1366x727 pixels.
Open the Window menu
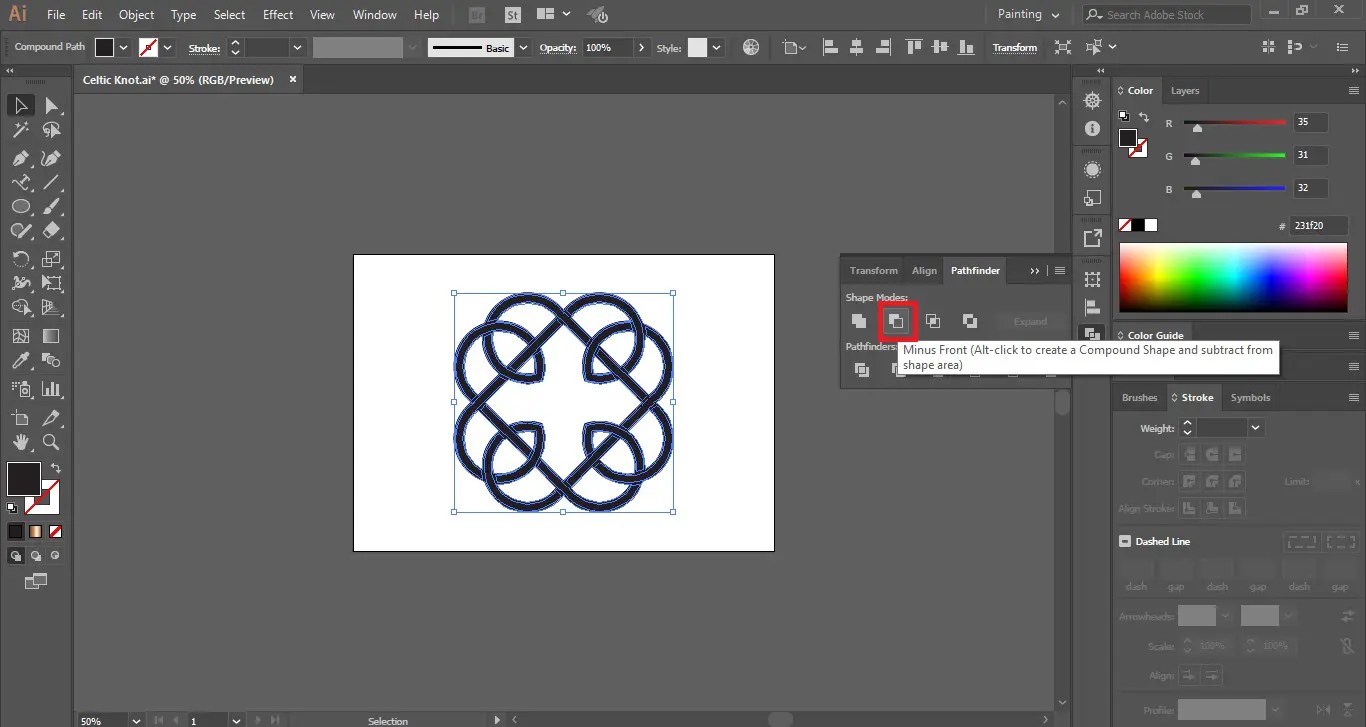[x=375, y=14]
